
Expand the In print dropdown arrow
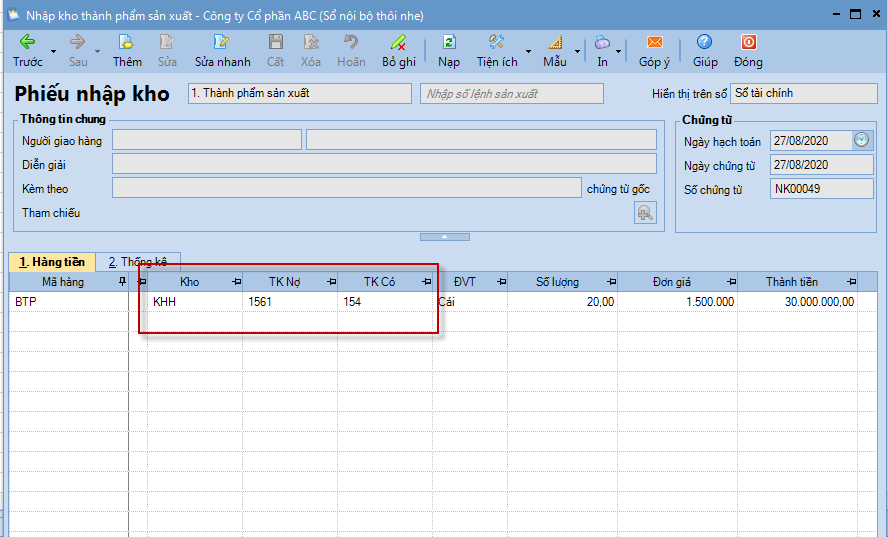619,51
